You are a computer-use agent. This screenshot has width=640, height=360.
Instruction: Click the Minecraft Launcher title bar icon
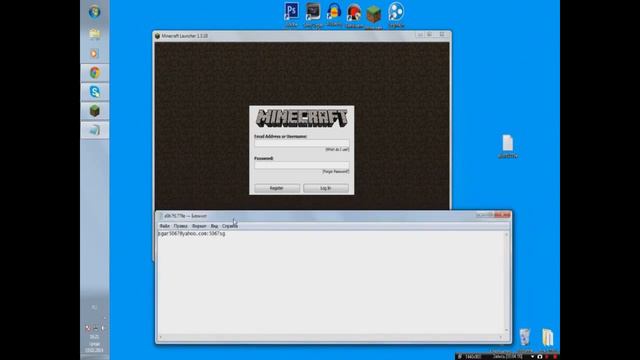coord(158,36)
